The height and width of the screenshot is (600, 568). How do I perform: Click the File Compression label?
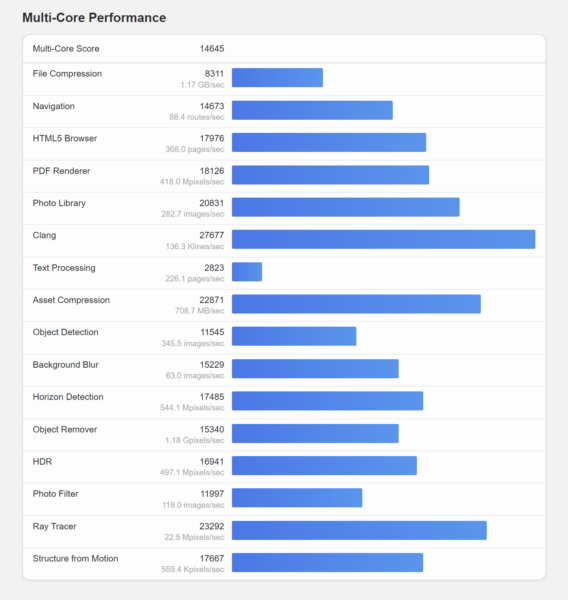tap(67, 73)
